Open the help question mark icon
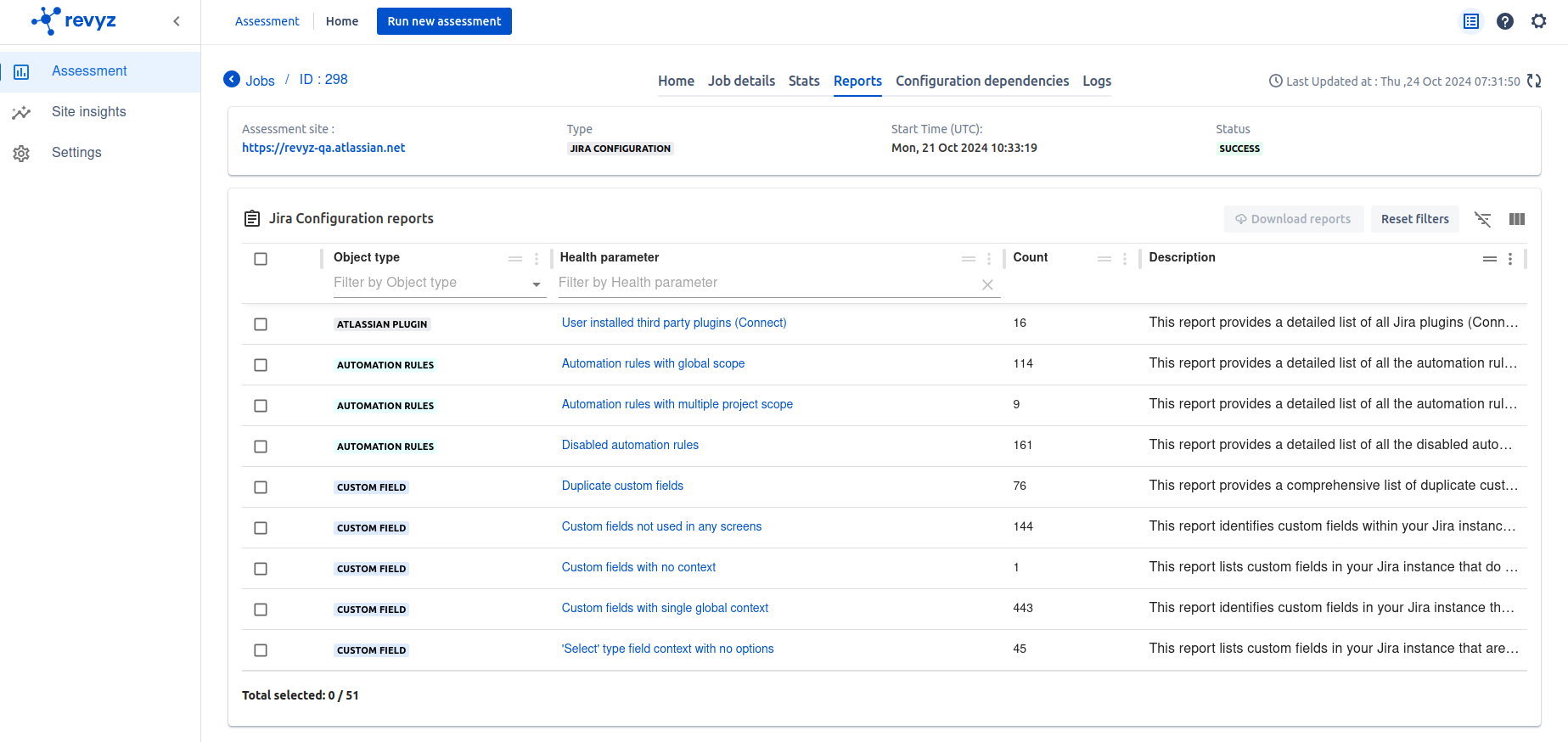 [x=1505, y=21]
